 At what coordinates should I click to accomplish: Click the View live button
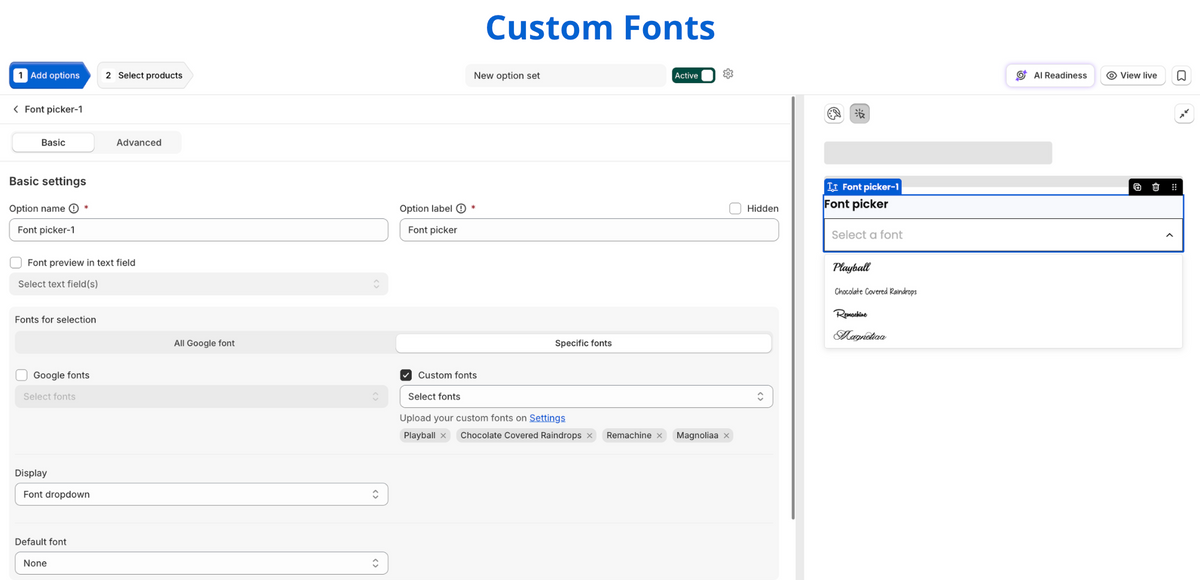[x=1132, y=75]
